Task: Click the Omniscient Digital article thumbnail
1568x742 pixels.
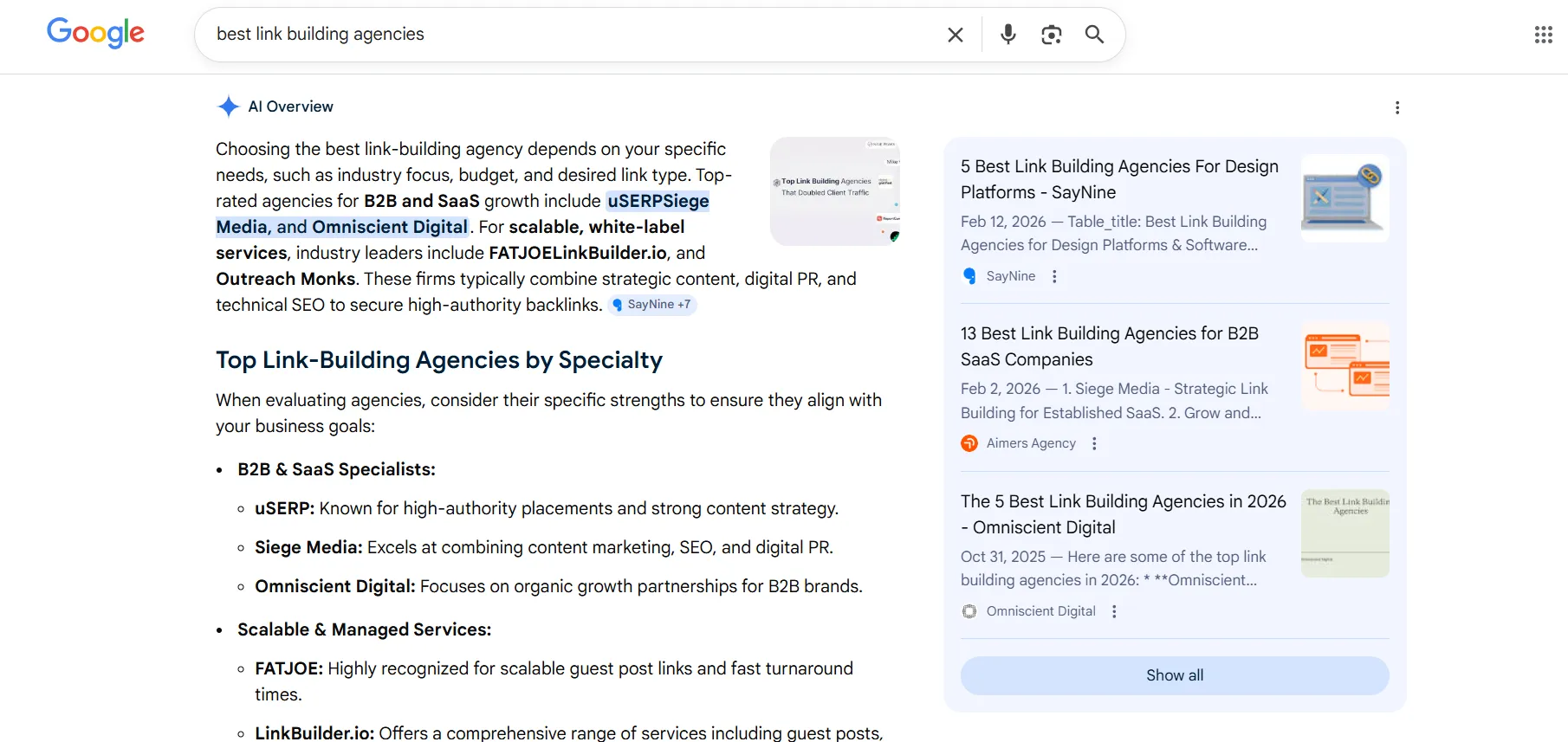Action: (x=1345, y=533)
